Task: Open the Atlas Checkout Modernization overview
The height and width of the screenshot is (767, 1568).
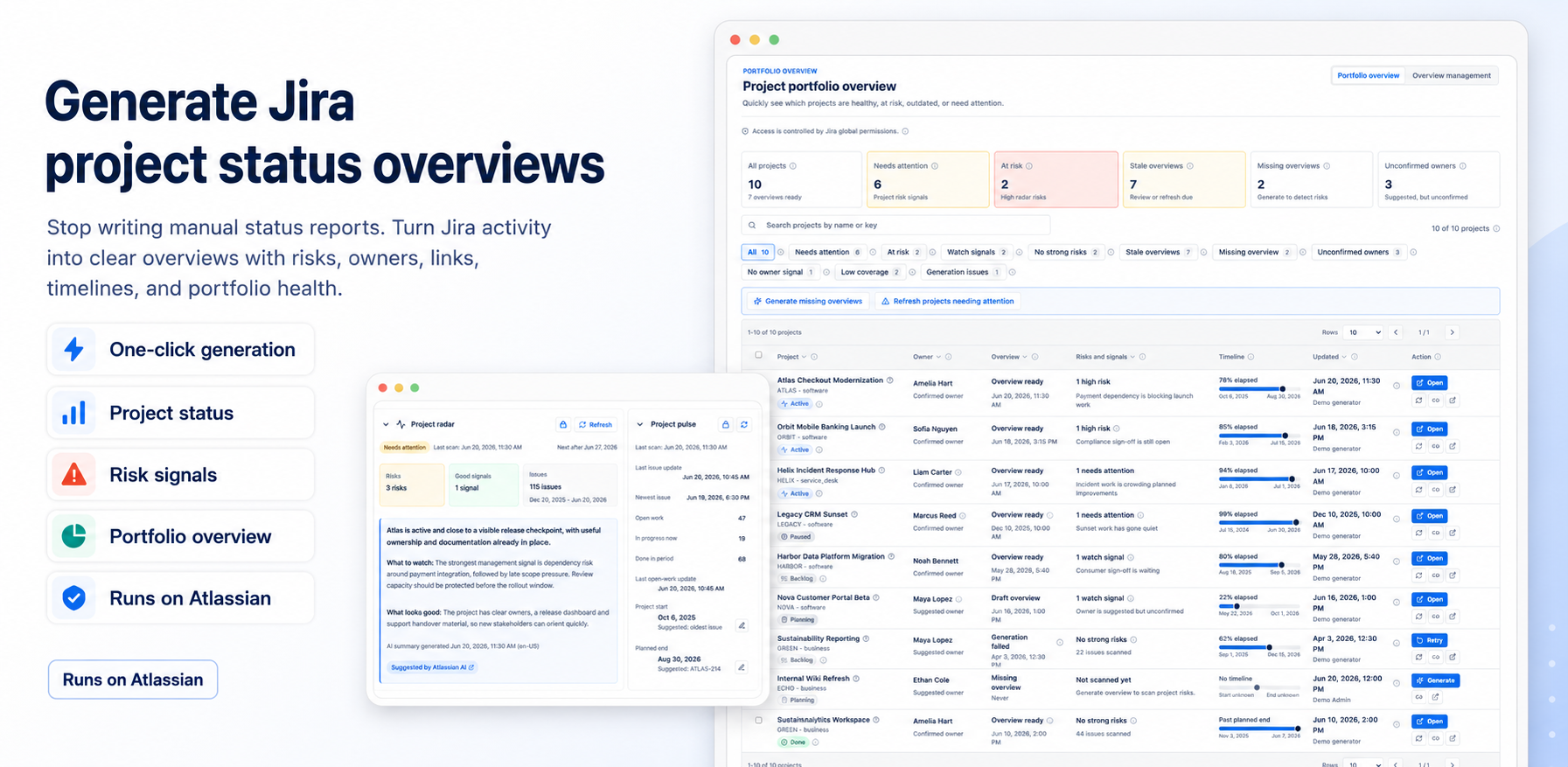Action: (1430, 383)
